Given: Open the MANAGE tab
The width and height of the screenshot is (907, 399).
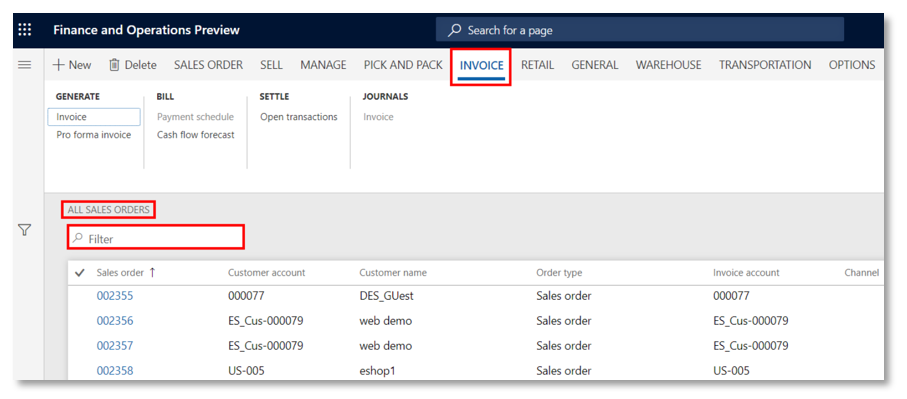Looking at the screenshot, I should (323, 65).
